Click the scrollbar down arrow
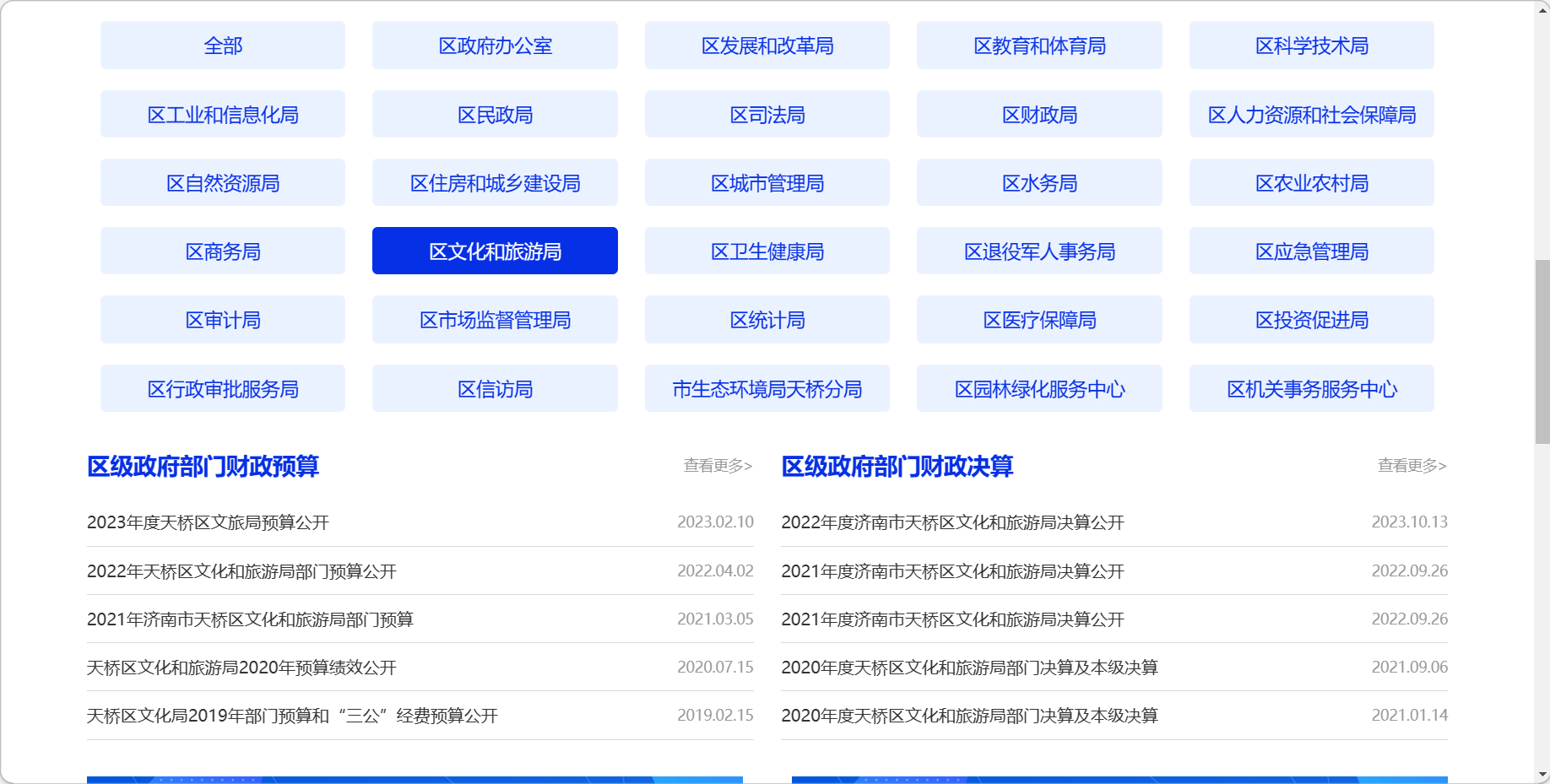The image size is (1550, 784). (x=1542, y=775)
